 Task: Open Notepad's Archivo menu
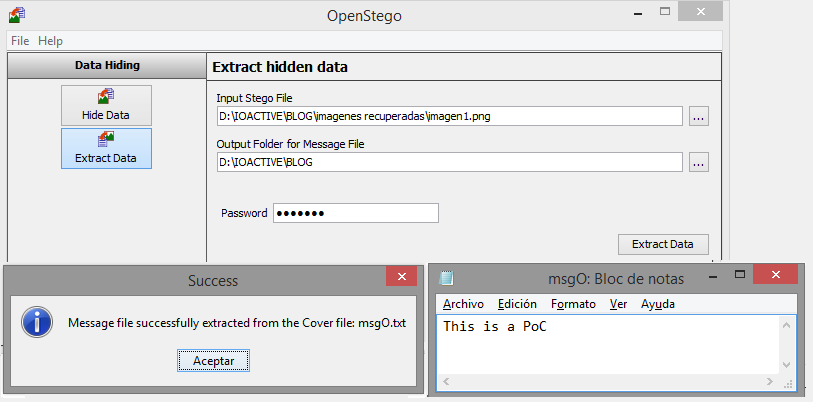click(464, 304)
